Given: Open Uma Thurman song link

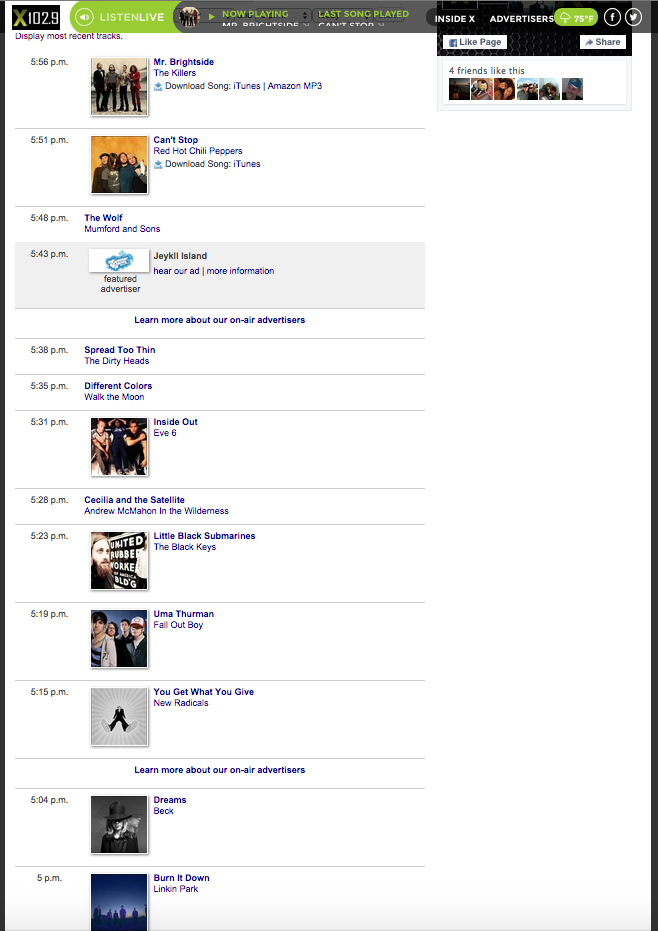Looking at the screenshot, I should (x=184, y=614).
